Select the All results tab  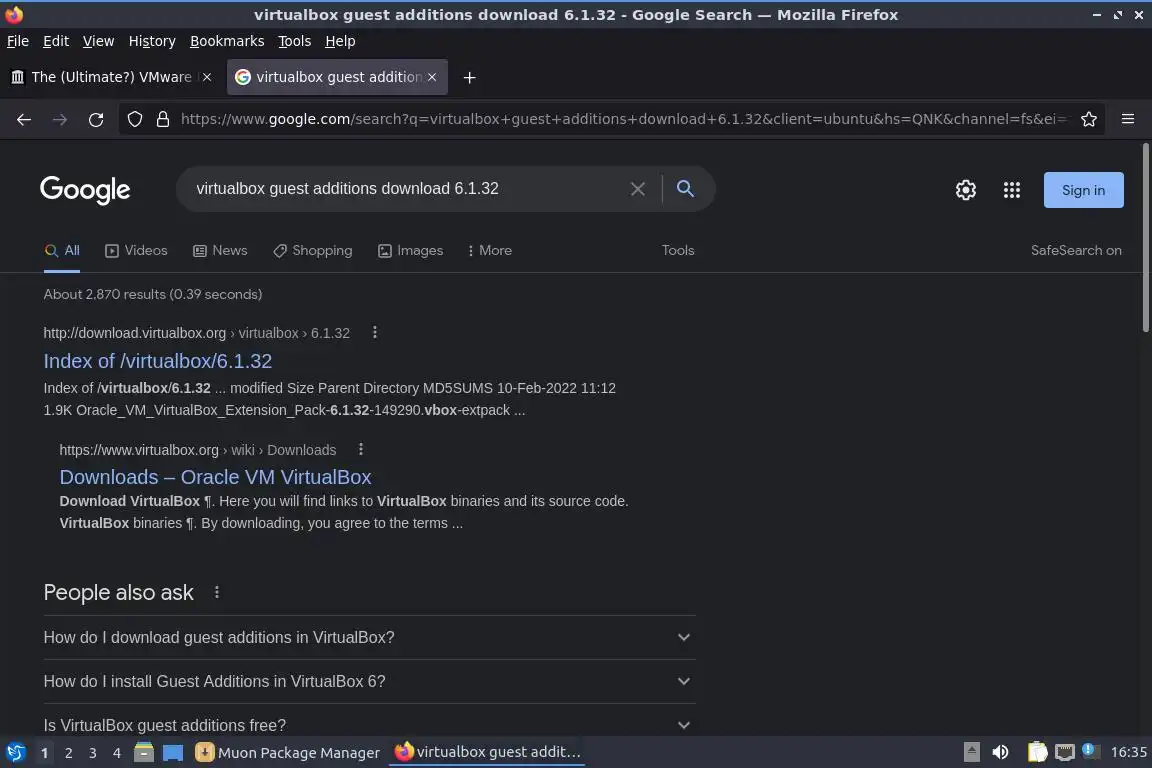tap(62, 251)
